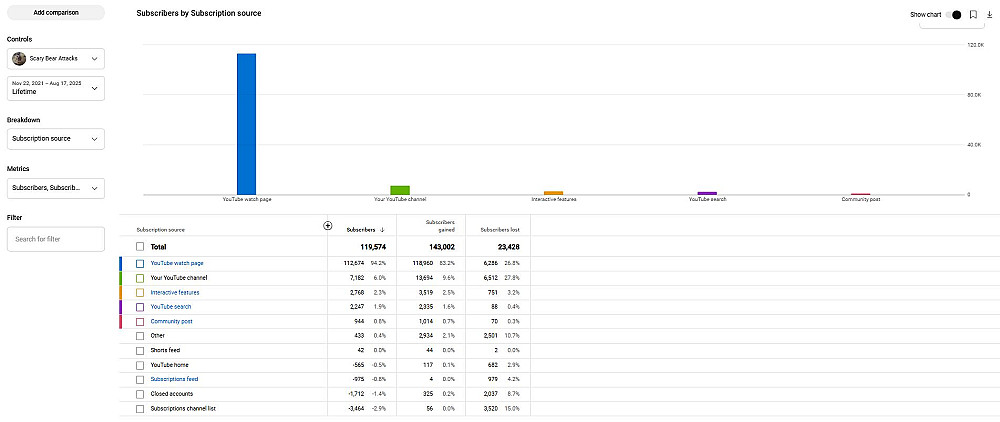Click the blue color marker beside YouTube watch page
Image resolution: width=1000 pixels, height=422 pixels.
coord(121,263)
